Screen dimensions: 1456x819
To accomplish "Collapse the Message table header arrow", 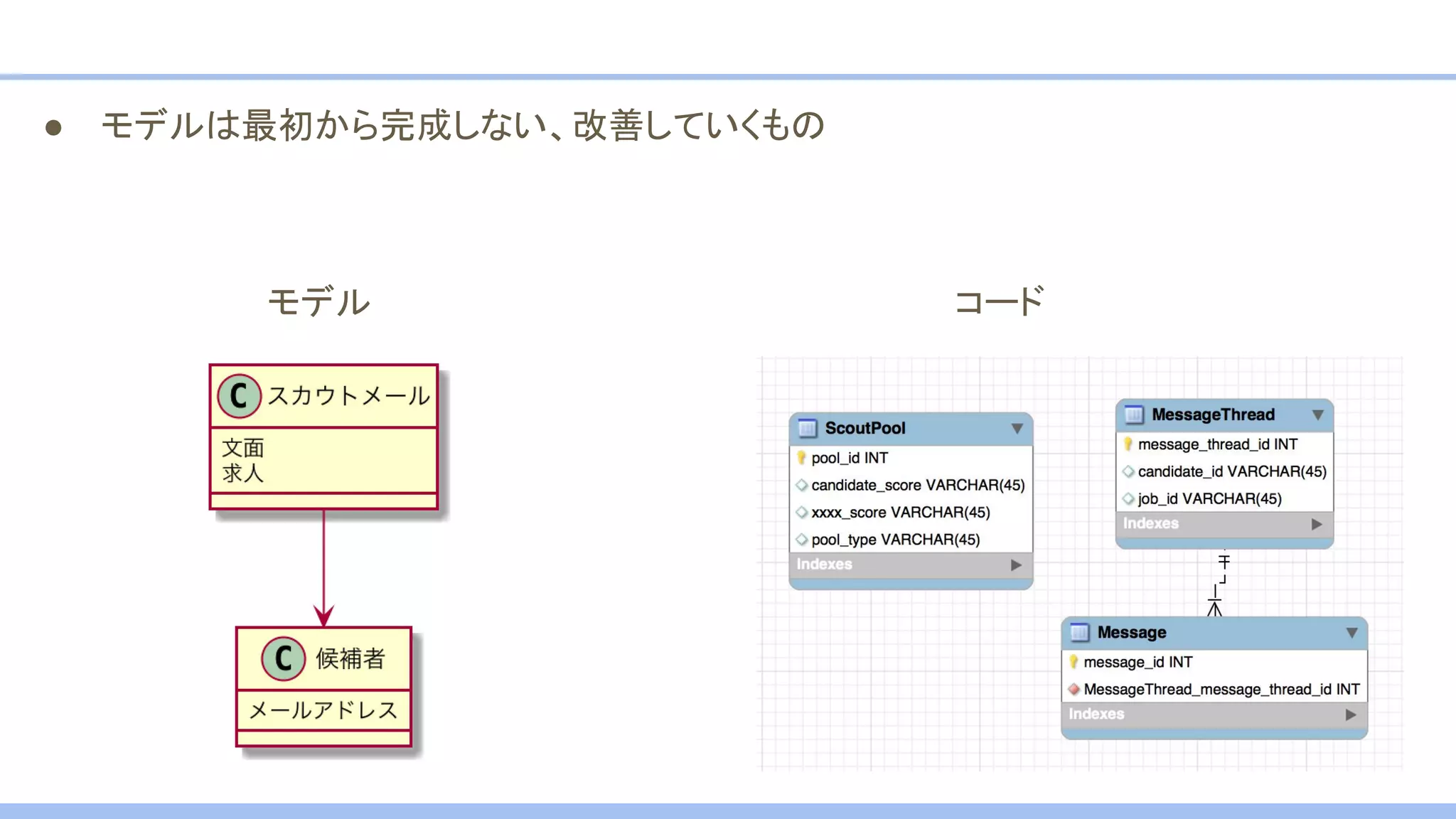I will (x=1351, y=633).
